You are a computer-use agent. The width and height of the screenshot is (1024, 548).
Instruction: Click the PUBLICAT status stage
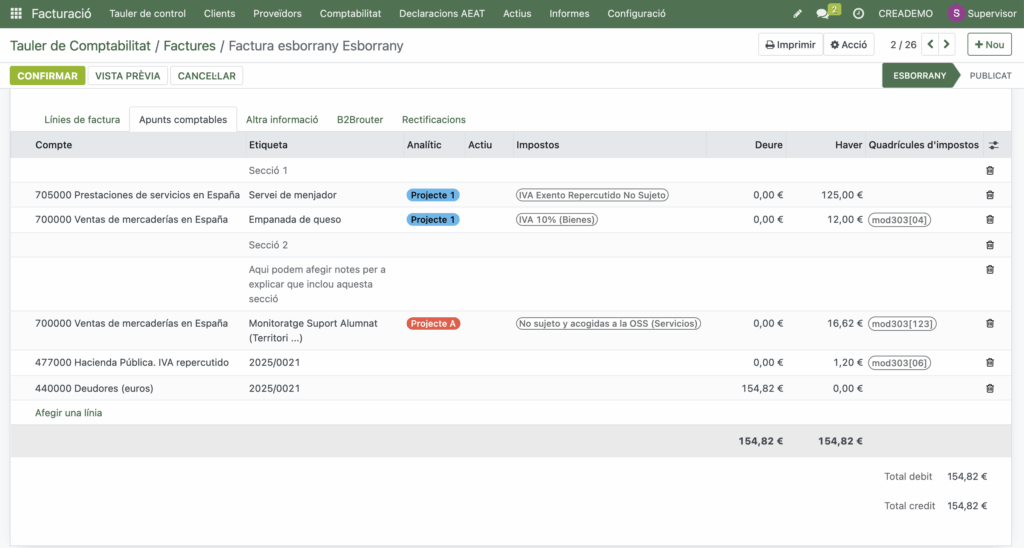[x=990, y=76]
